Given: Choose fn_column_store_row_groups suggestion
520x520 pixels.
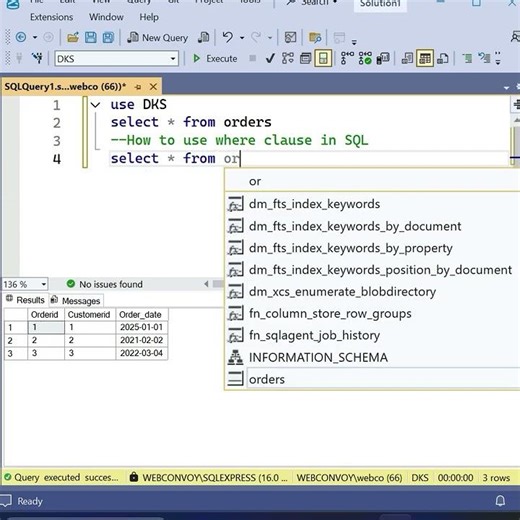Looking at the screenshot, I should [373, 313].
